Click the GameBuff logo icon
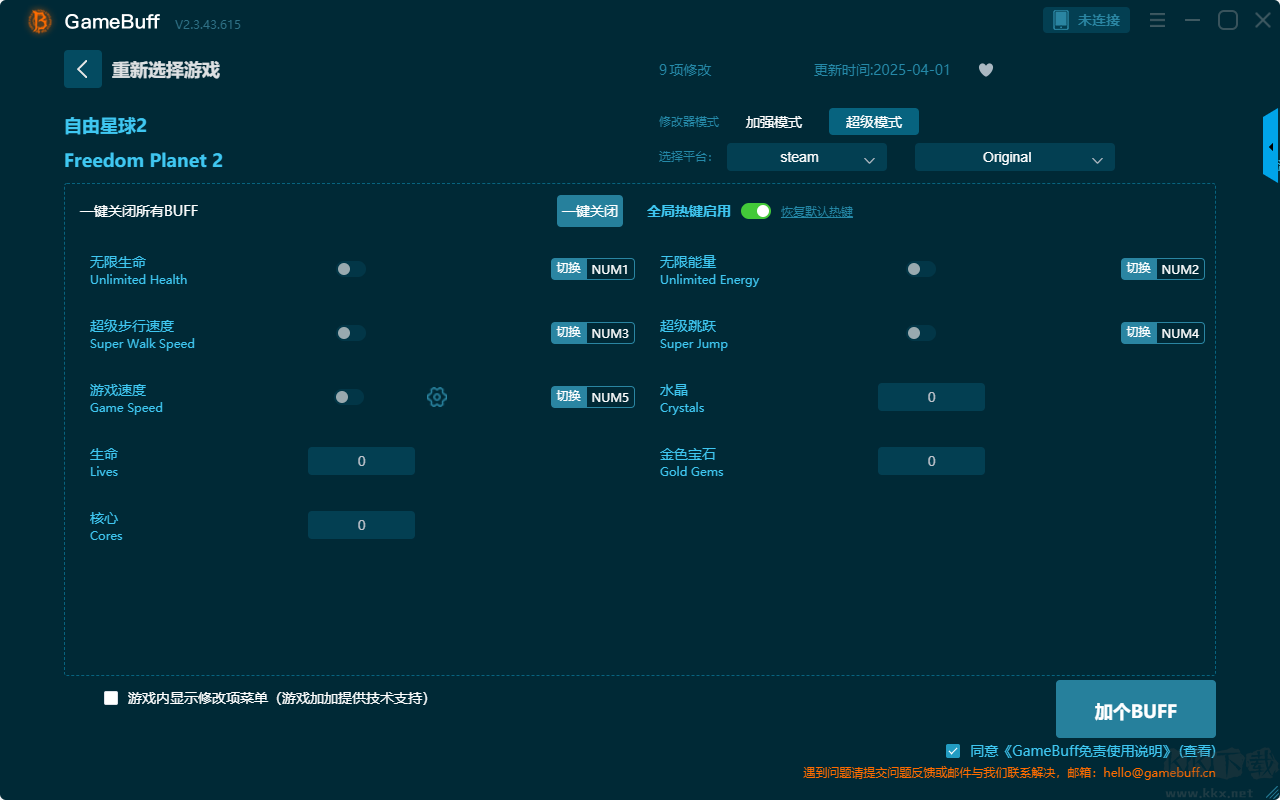1280x800 pixels. (x=40, y=21)
